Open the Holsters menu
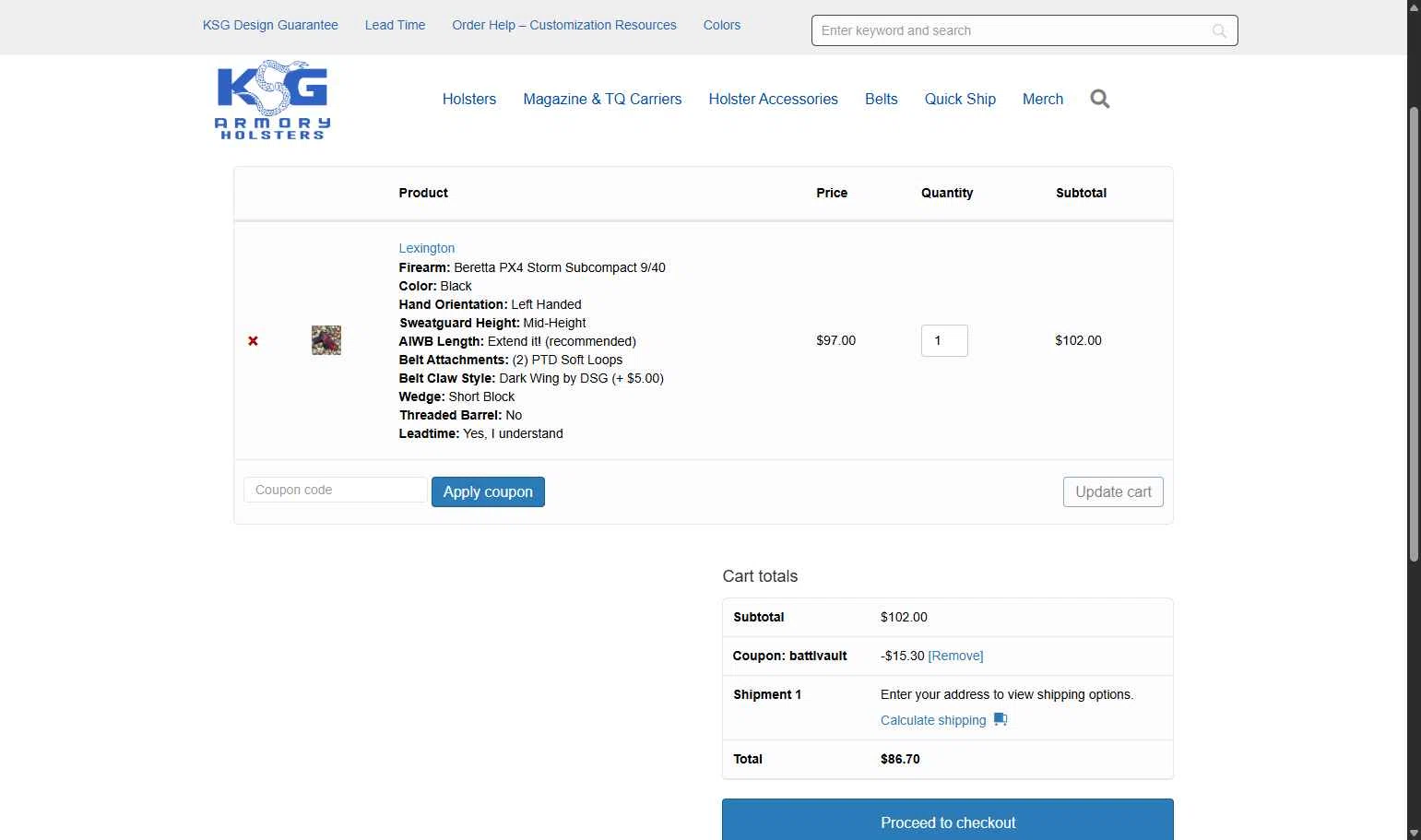 (469, 99)
